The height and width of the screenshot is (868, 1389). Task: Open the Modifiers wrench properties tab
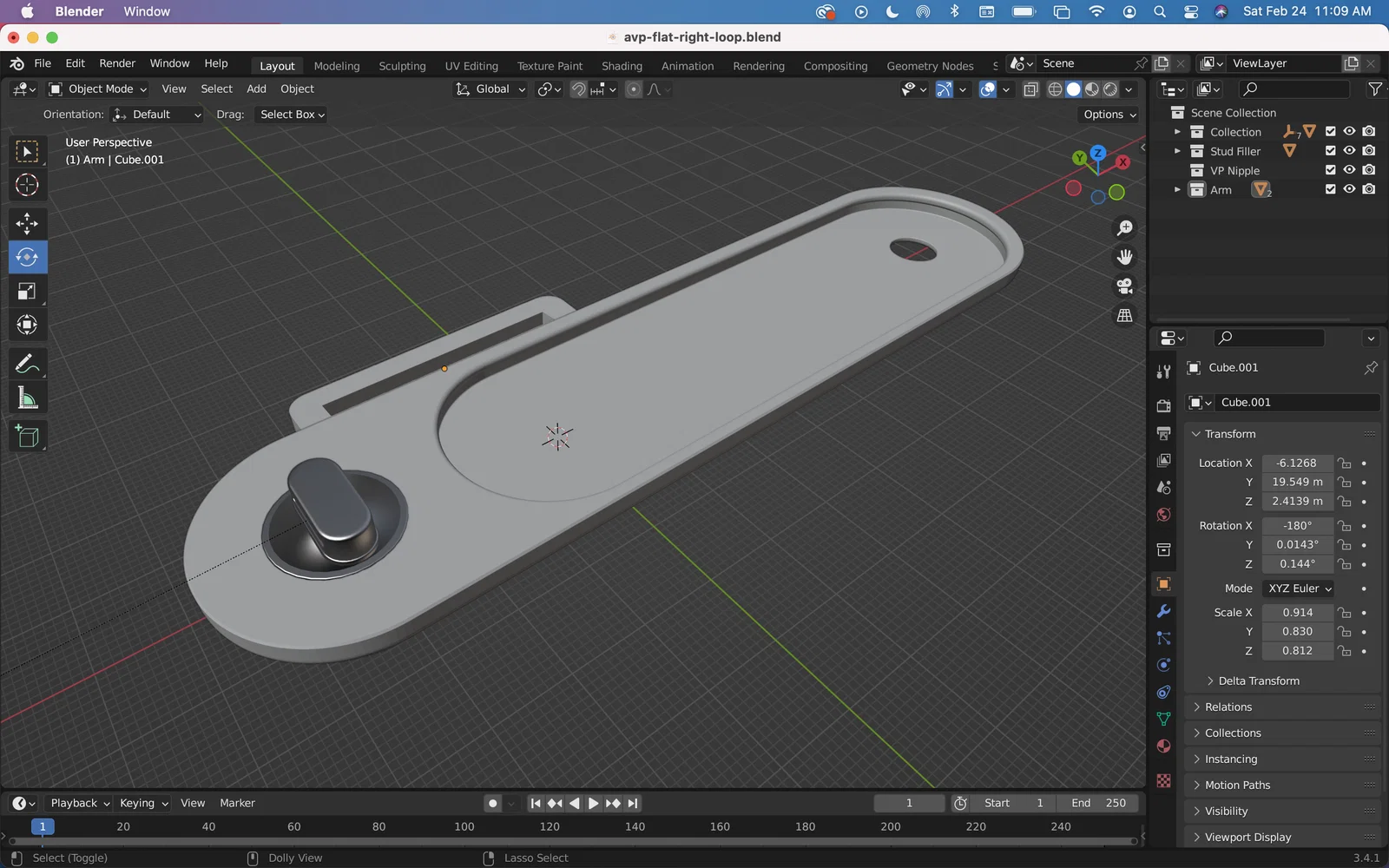tap(1164, 611)
